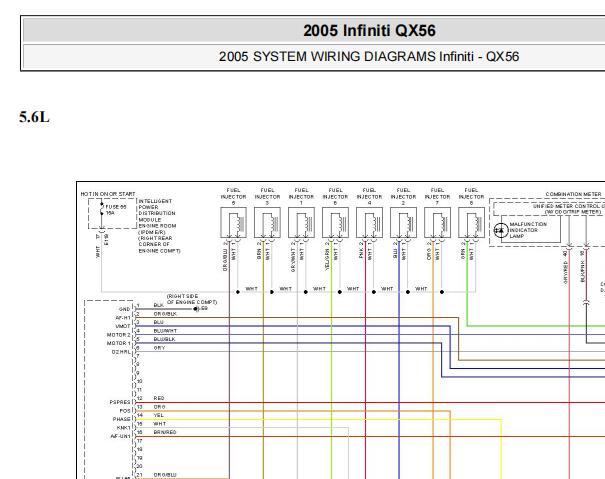Click 'FUEL INJECTOR 5' header label
The width and height of the screenshot is (605, 479).
click(233, 196)
